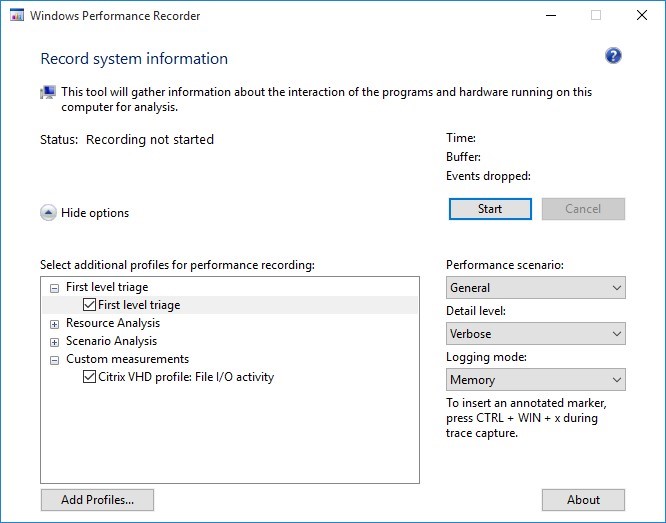Click the blue help question mark icon
This screenshot has width=666, height=523.
pyautogui.click(x=613, y=56)
